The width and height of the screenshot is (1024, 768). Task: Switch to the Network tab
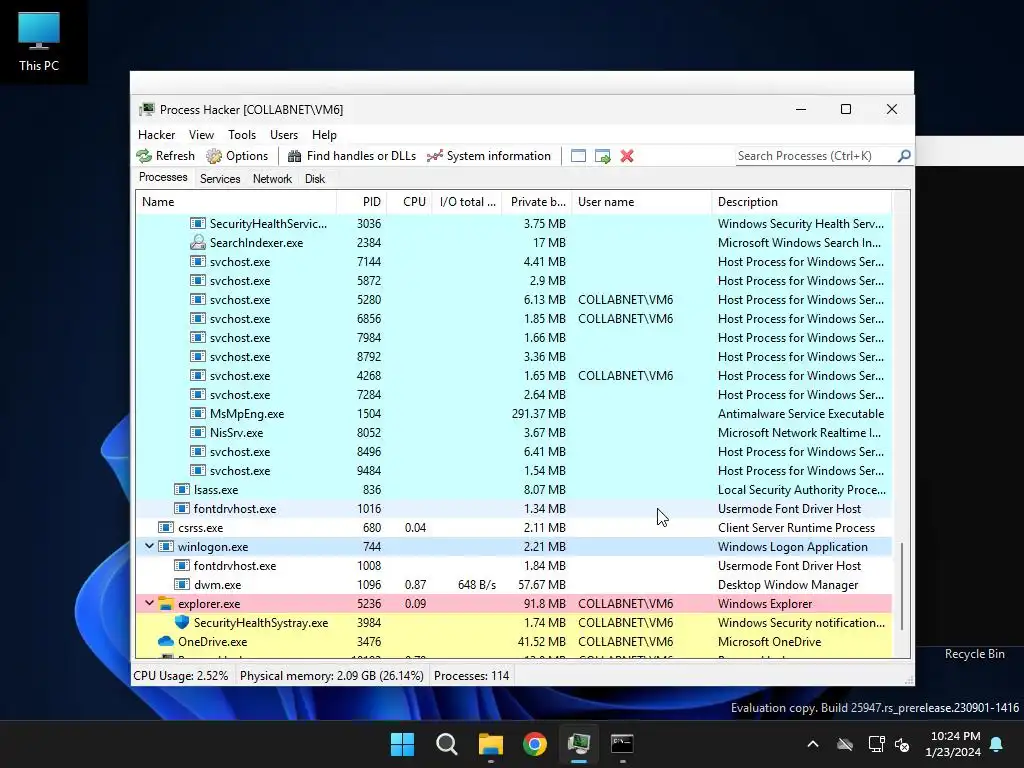pyautogui.click(x=272, y=179)
